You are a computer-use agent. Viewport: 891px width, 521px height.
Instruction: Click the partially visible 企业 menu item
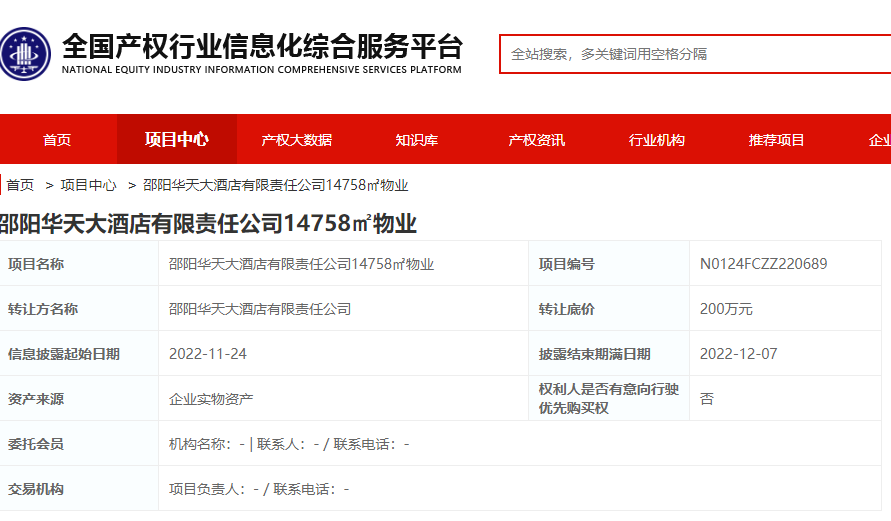pyautogui.click(x=879, y=140)
